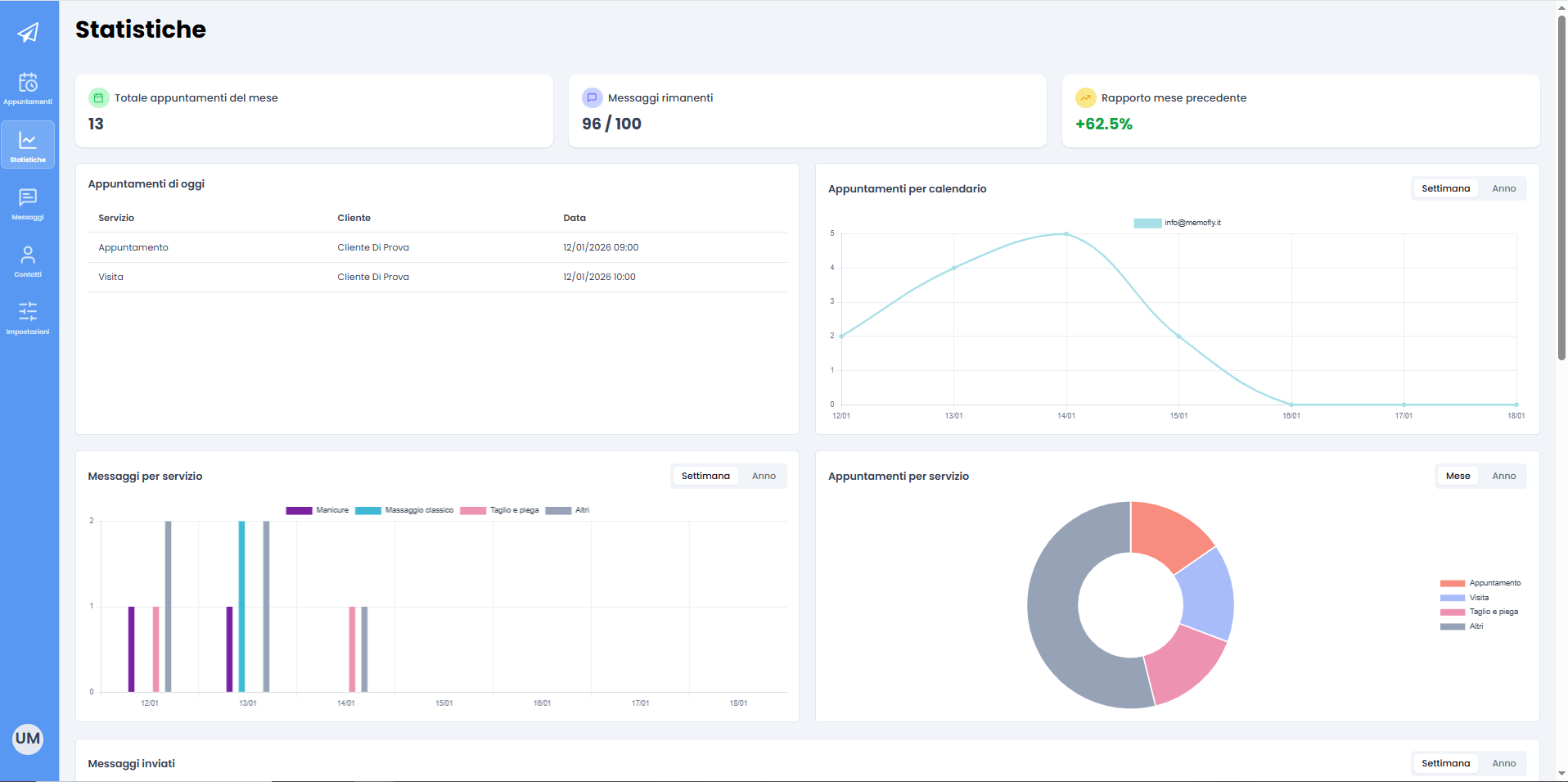Open the UM user avatar menu
Image resolution: width=1568 pixels, height=782 pixels.
pyautogui.click(x=28, y=739)
